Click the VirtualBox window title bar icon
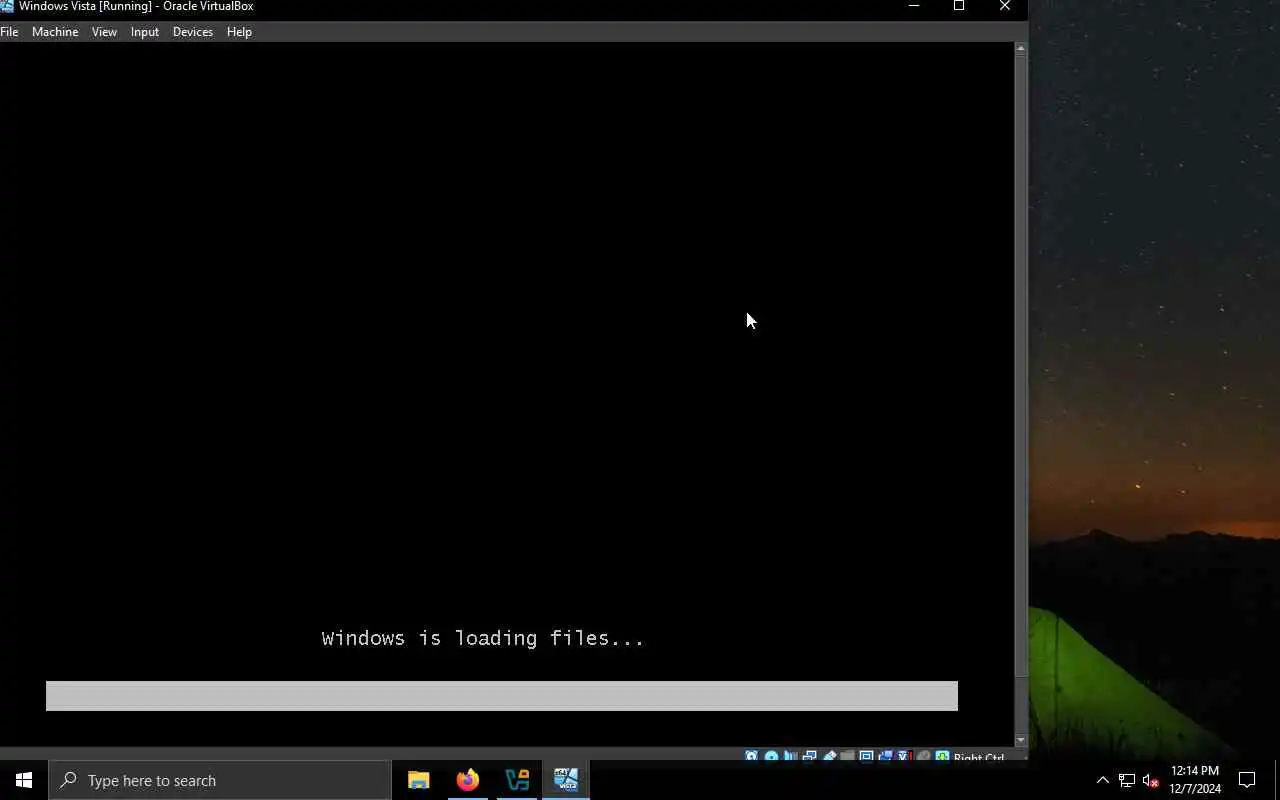This screenshot has width=1280, height=800. coord(7,6)
